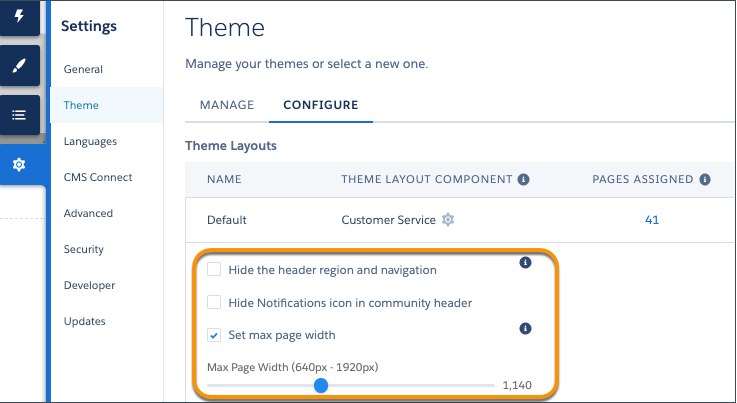Open General settings section
Viewport: 737px width, 403px height.
(83, 70)
